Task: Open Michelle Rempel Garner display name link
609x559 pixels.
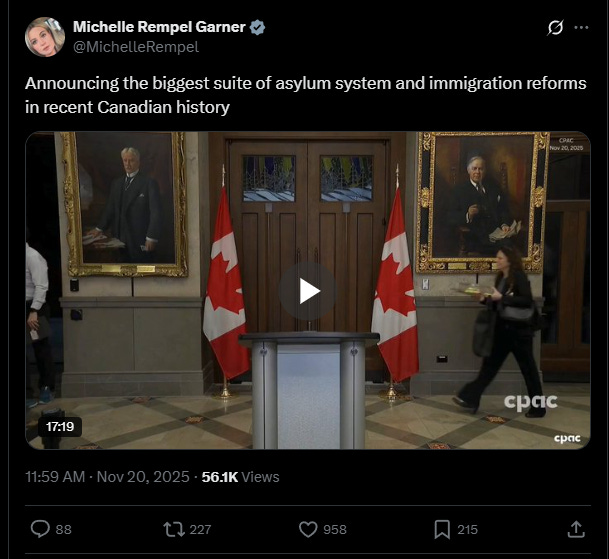Action: click(159, 27)
